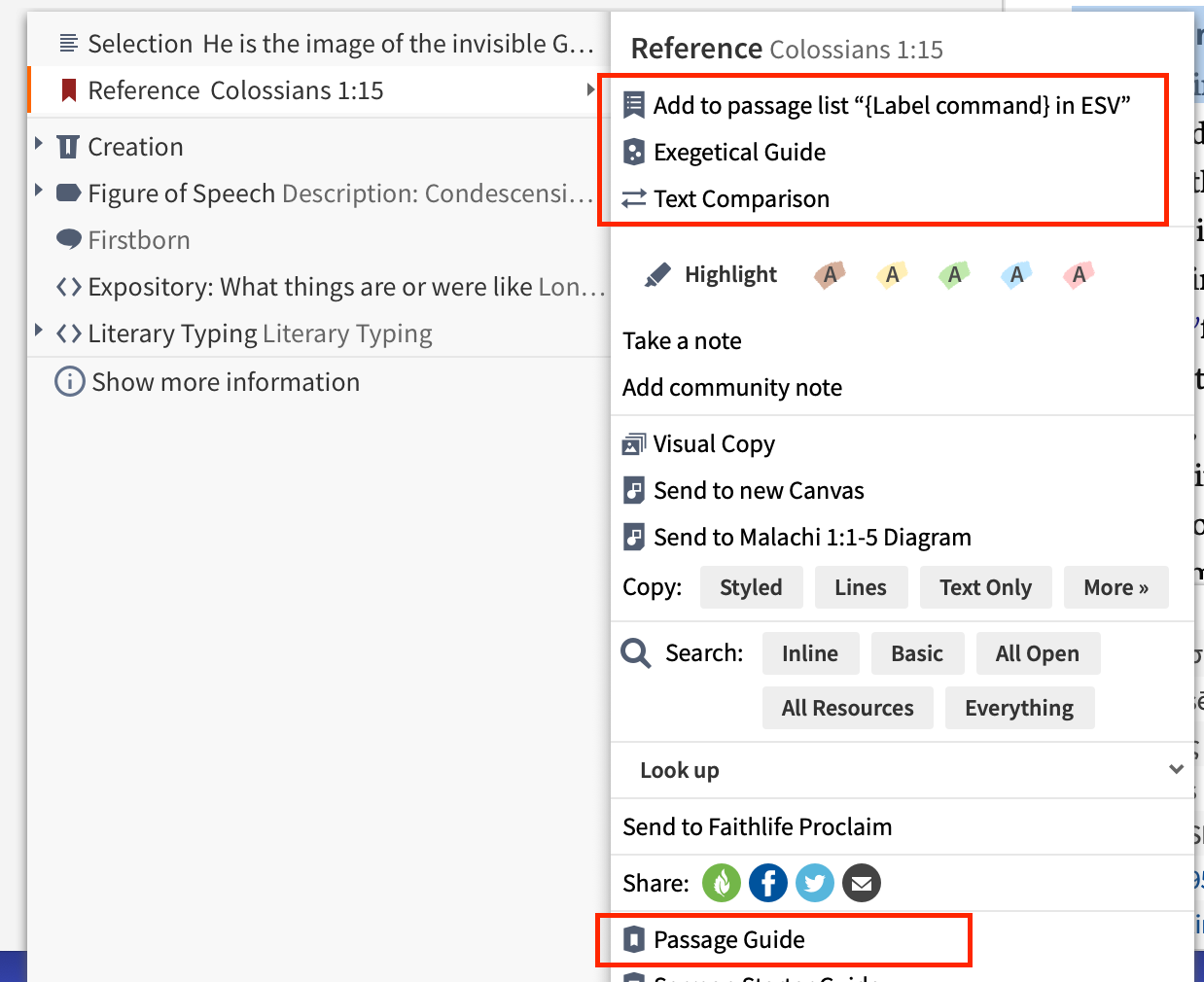1204x982 pixels.
Task: Share to Twitter icon
Action: 815,883
